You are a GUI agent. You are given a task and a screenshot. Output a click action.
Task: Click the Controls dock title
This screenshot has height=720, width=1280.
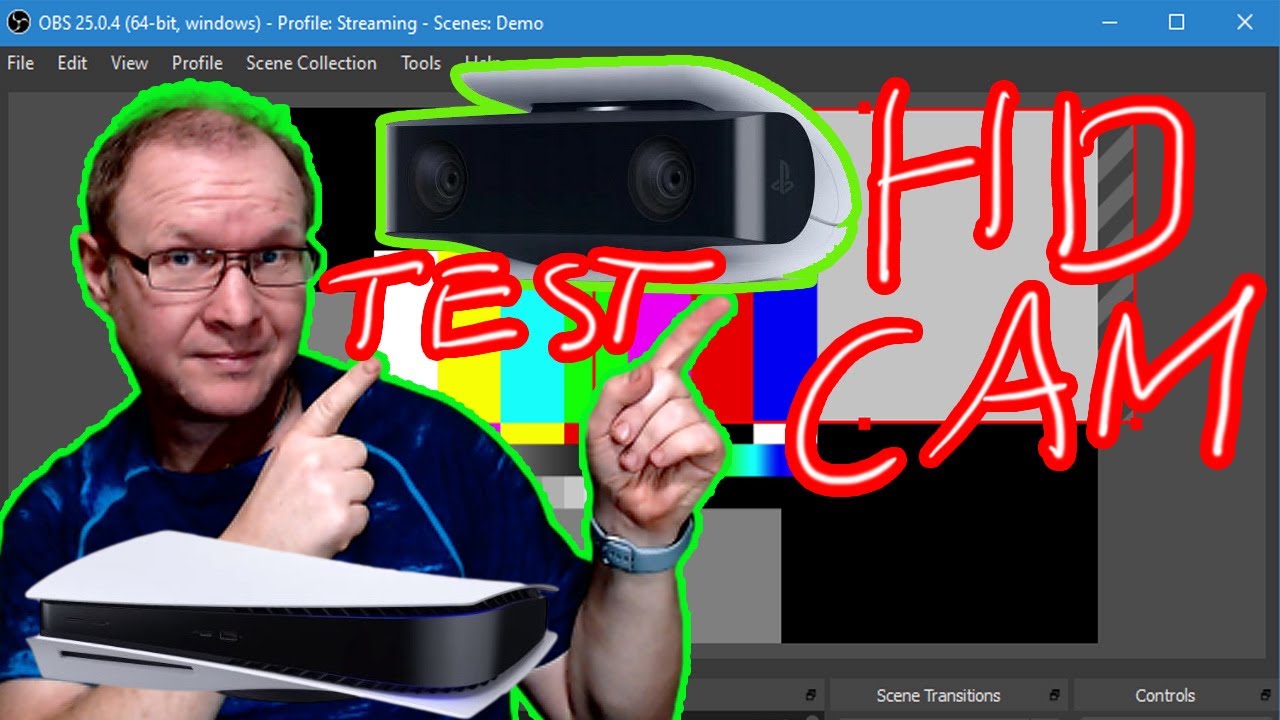coord(1165,695)
